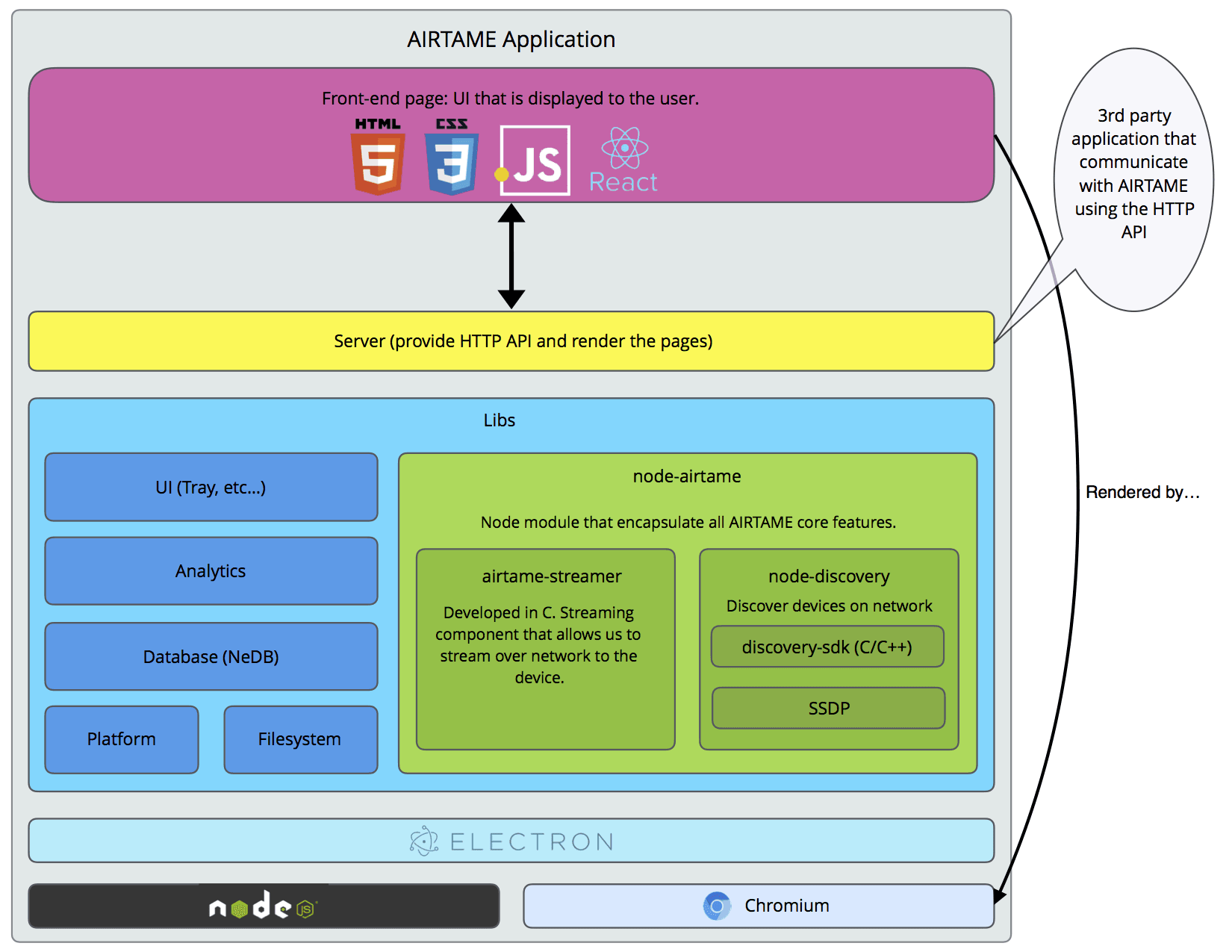Screen dimensions: 1232x952
Task: Click 'Discover devices on network' text
Action: [830, 606]
